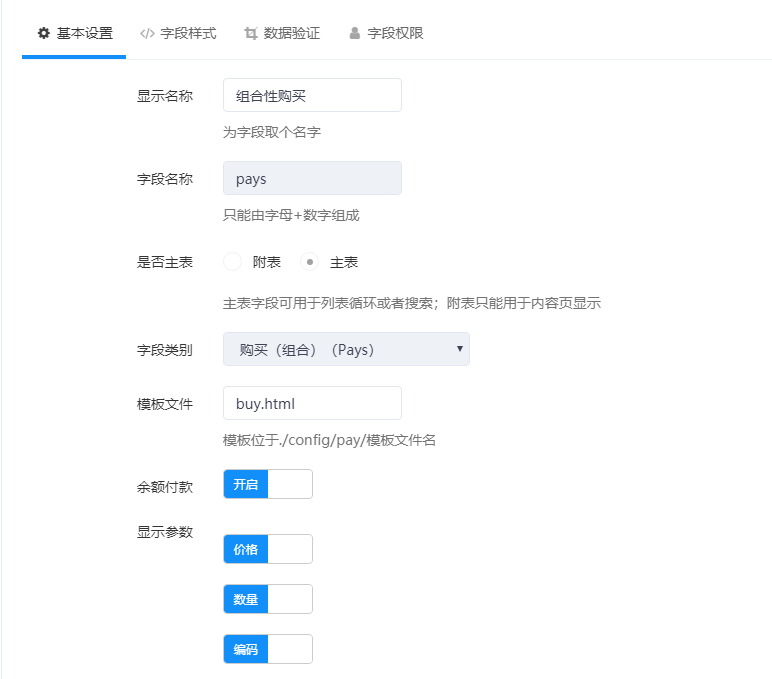Image resolution: width=772 pixels, height=679 pixels.
Task: Open the 基本设置 tab
Action: click(74, 33)
